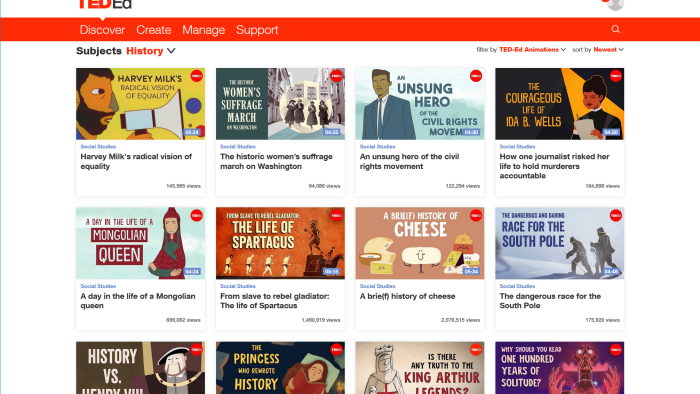This screenshot has width=700, height=394.
Task: Click Social Studies tag under Harvey Milk lesson
Action: coord(98,146)
